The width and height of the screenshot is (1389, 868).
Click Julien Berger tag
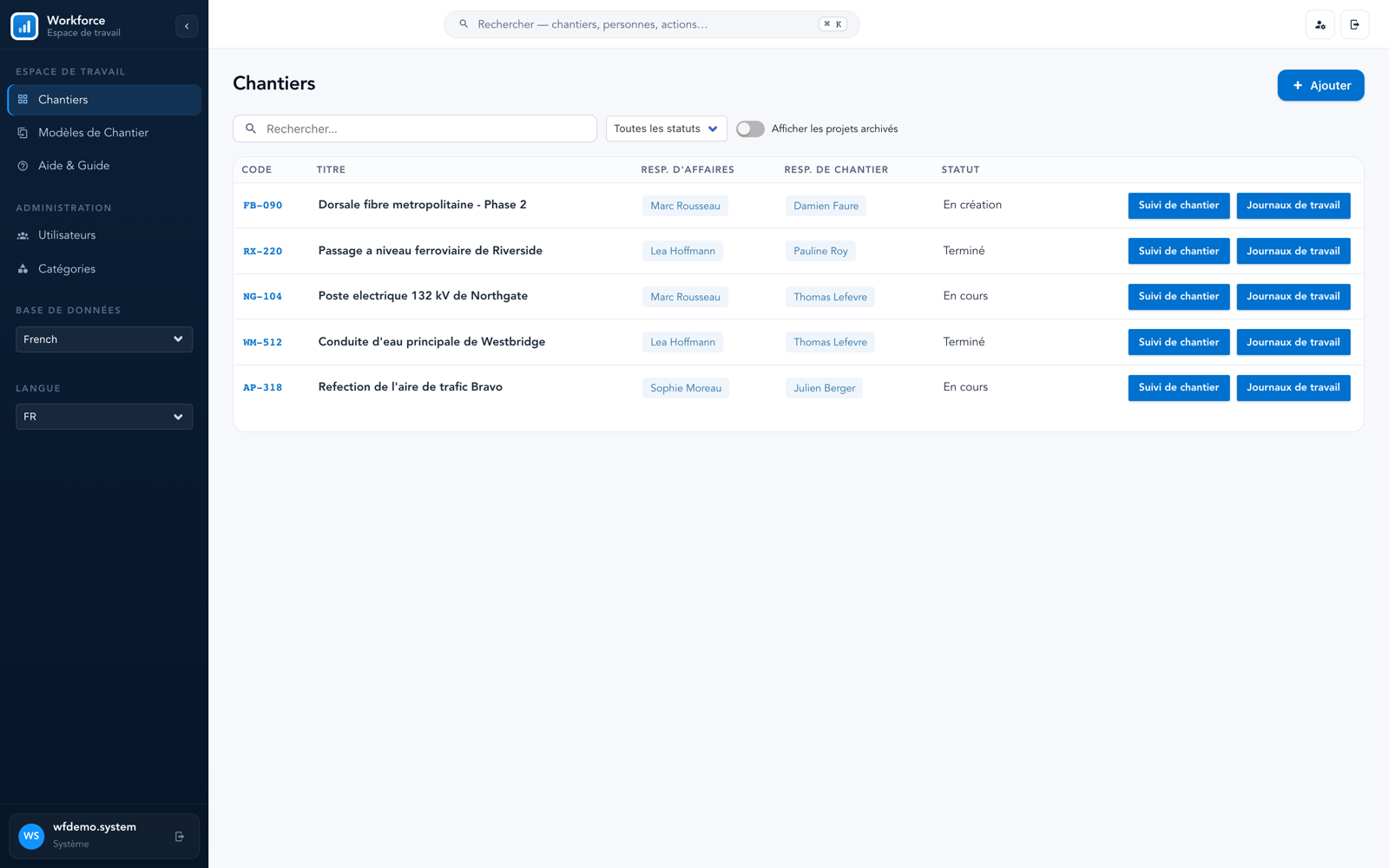(824, 388)
